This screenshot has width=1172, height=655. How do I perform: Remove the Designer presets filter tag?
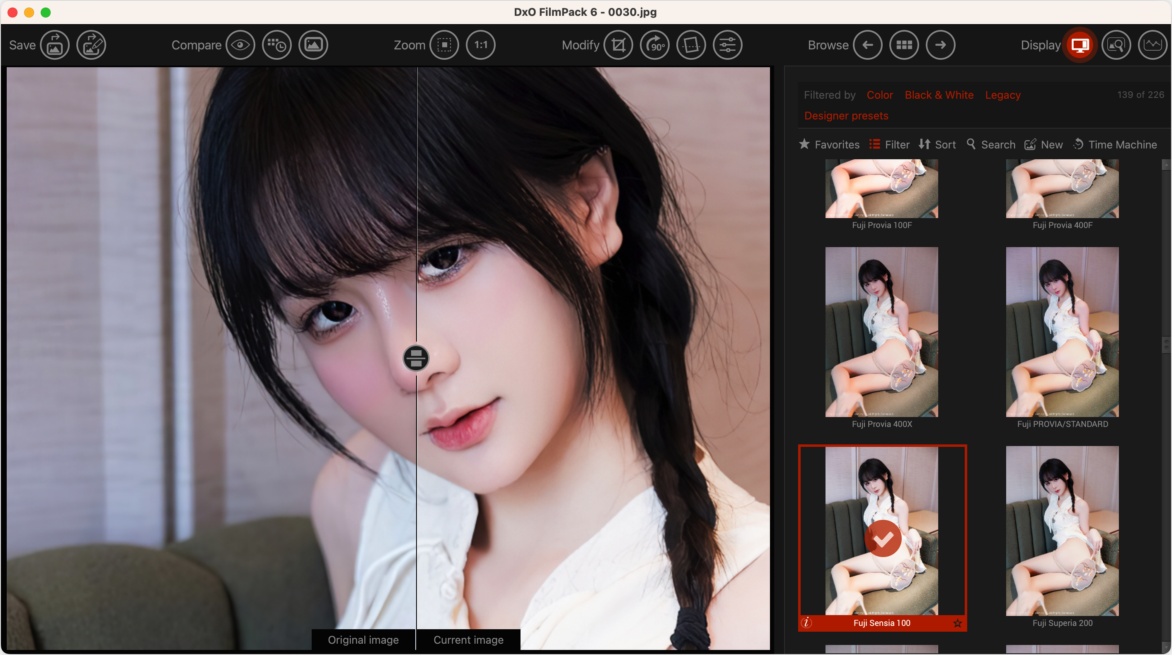coord(846,116)
